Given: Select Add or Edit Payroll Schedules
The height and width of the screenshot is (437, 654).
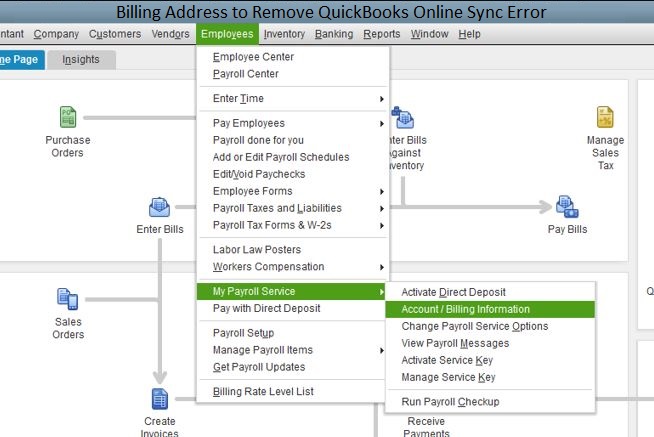Looking at the screenshot, I should coord(293,157).
